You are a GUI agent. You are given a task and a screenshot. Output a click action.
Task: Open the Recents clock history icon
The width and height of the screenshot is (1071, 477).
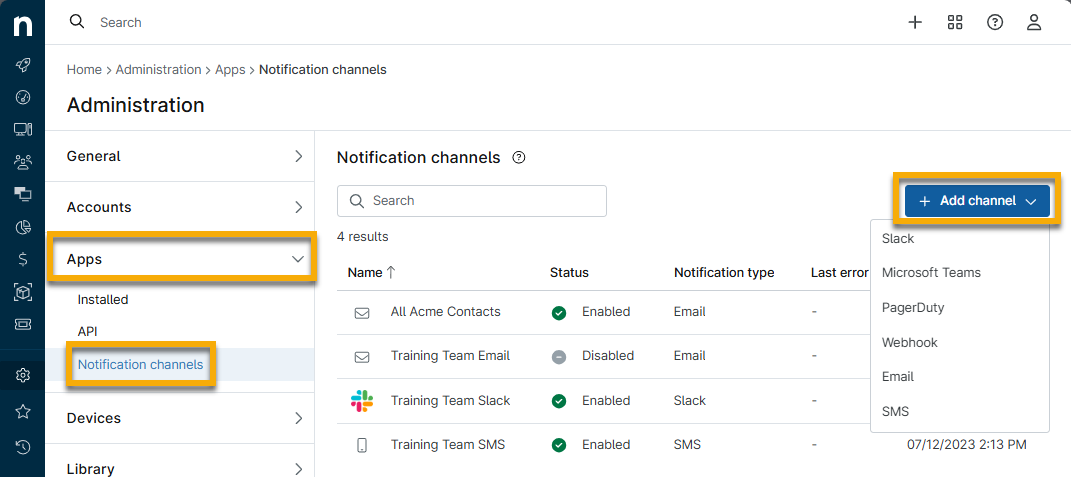(x=22, y=446)
